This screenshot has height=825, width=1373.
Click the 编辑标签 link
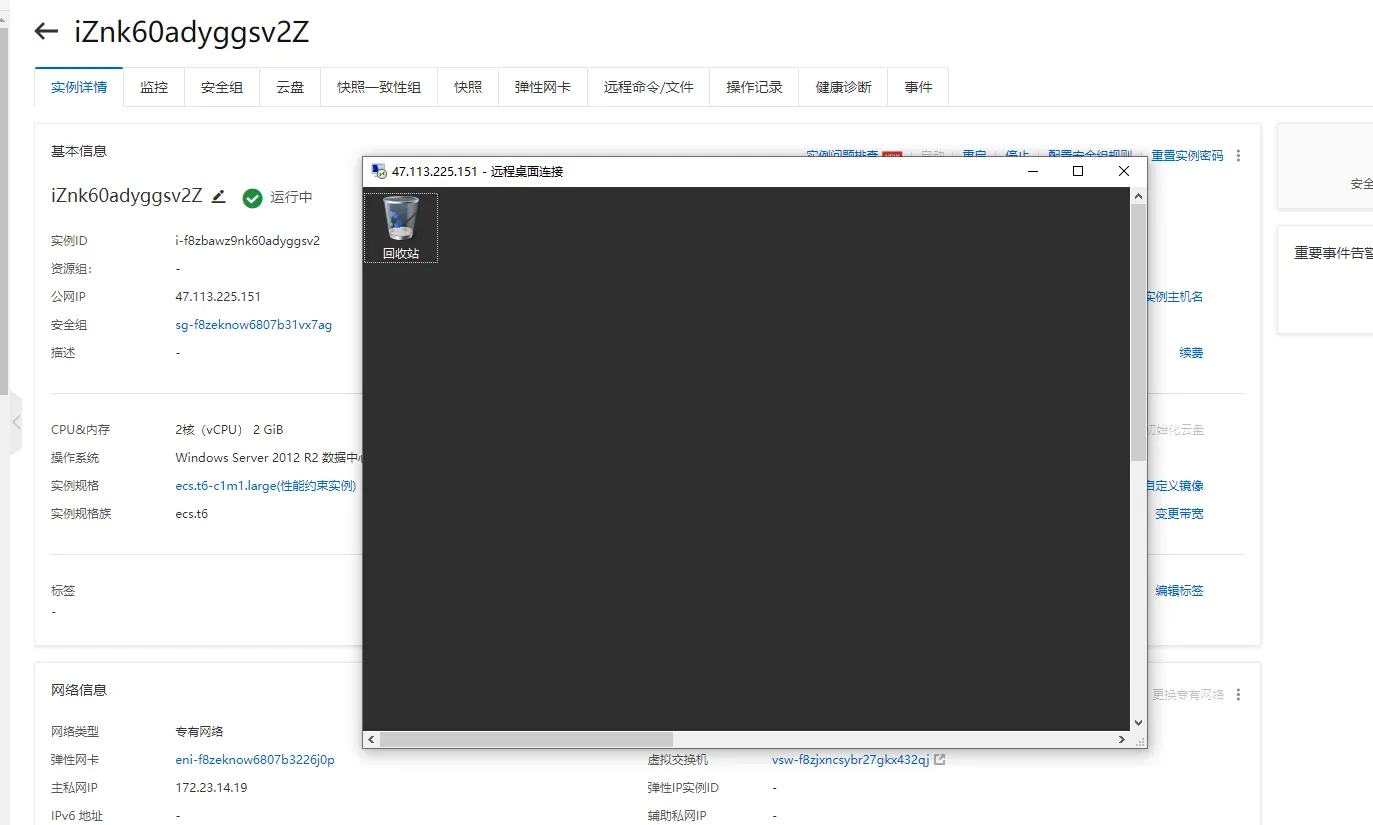(x=1180, y=591)
